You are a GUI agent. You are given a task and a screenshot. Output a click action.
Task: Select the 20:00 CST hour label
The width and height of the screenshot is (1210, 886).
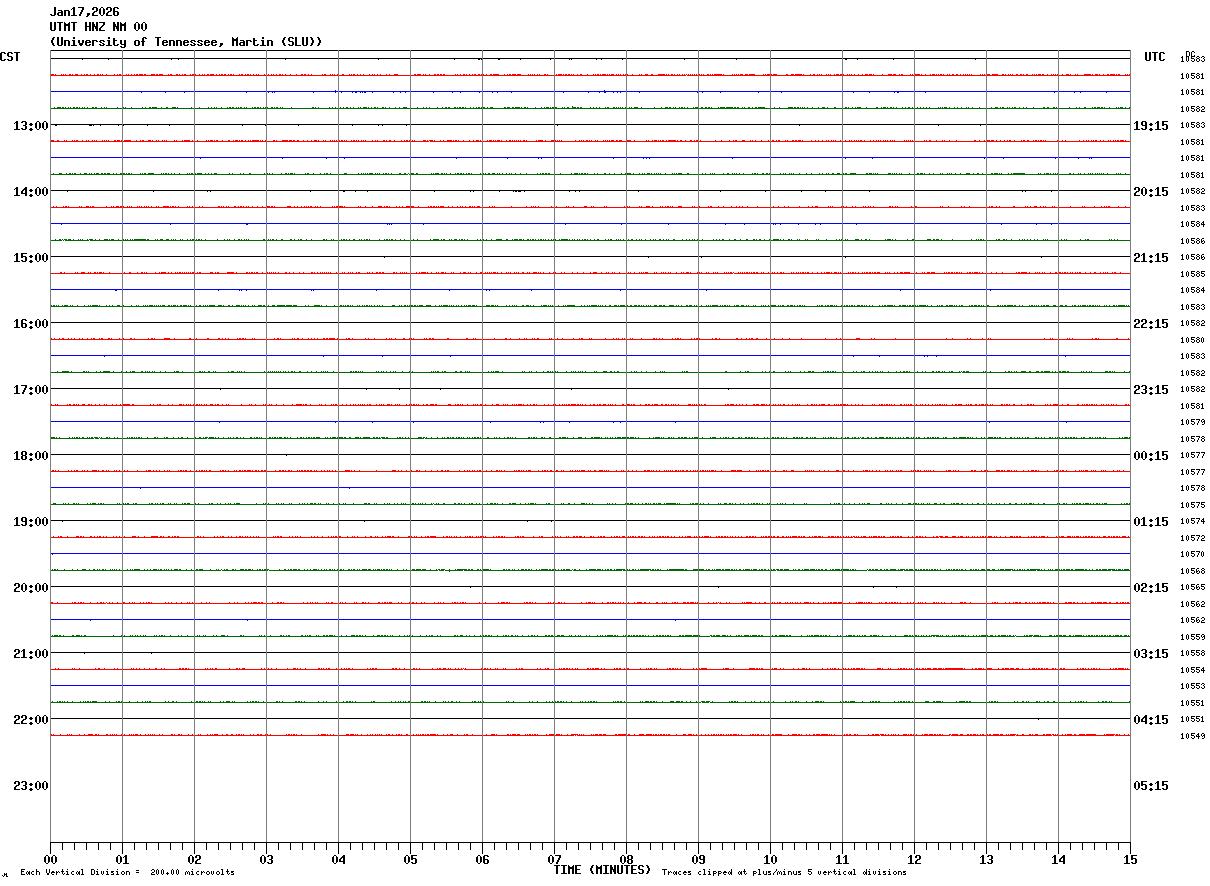pyautogui.click(x=31, y=588)
